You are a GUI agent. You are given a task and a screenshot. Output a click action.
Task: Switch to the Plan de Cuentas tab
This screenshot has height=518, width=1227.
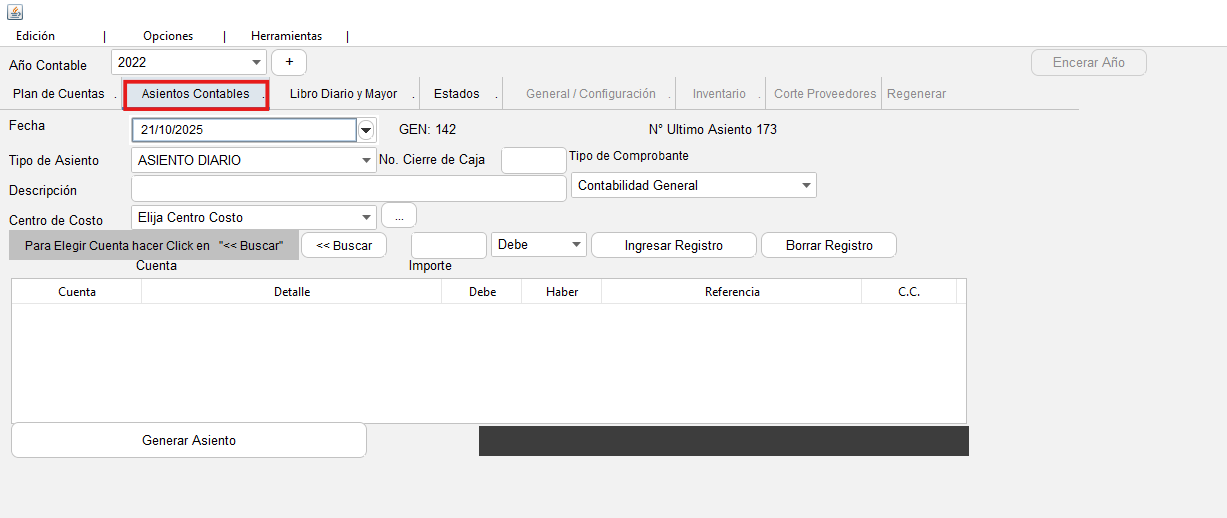point(59,94)
